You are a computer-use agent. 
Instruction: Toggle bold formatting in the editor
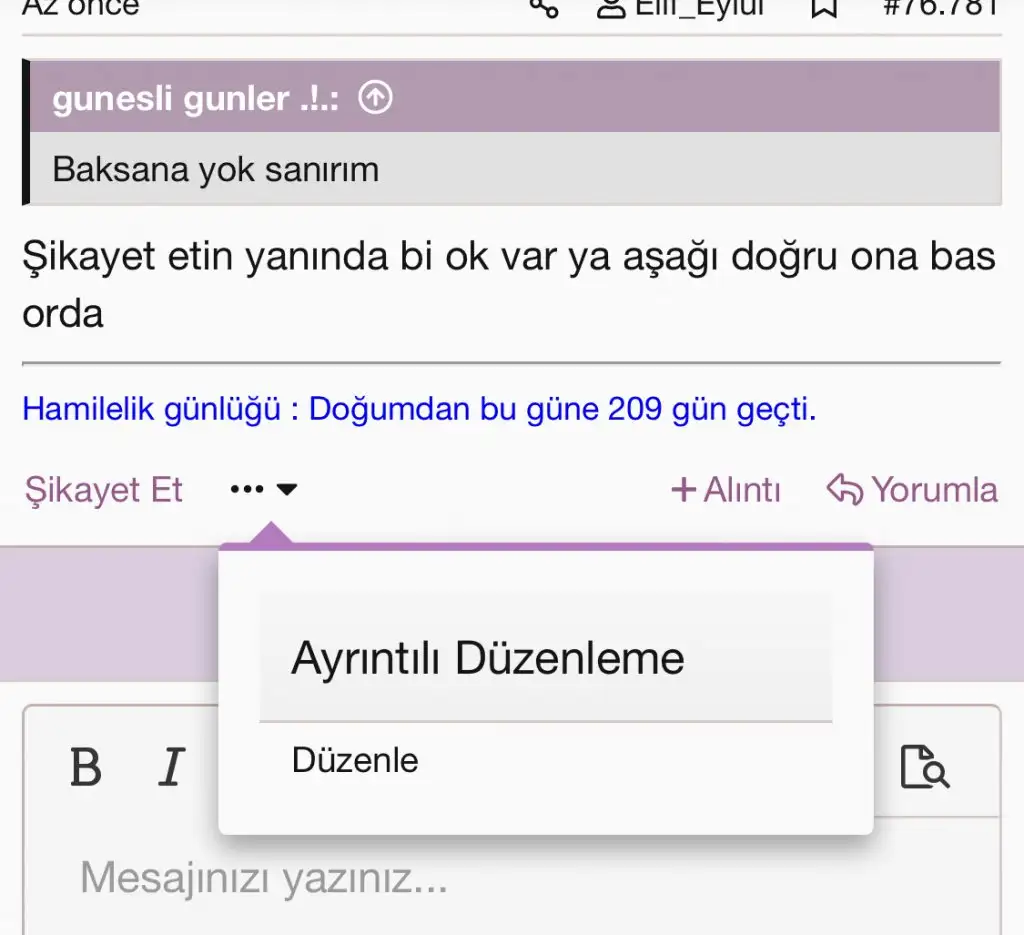click(x=86, y=768)
